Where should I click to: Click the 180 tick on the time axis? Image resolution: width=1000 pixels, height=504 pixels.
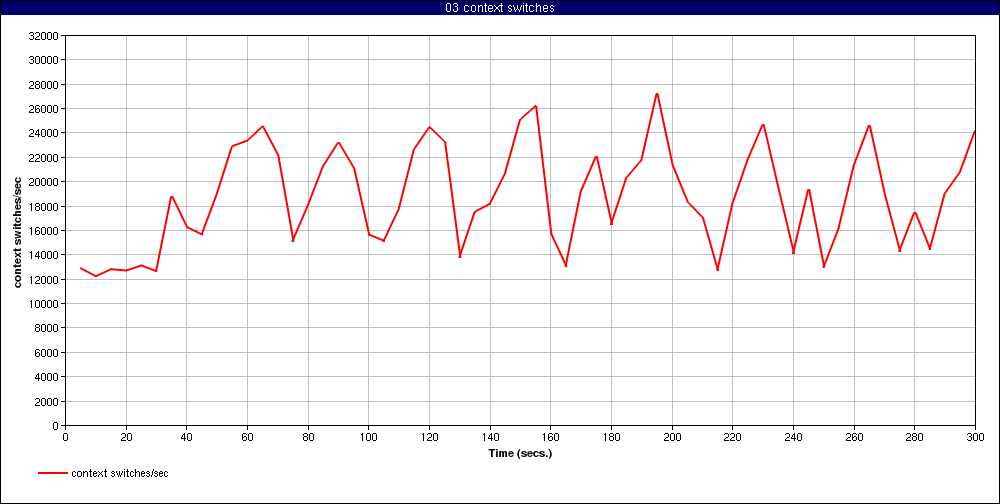pyautogui.click(x=611, y=438)
